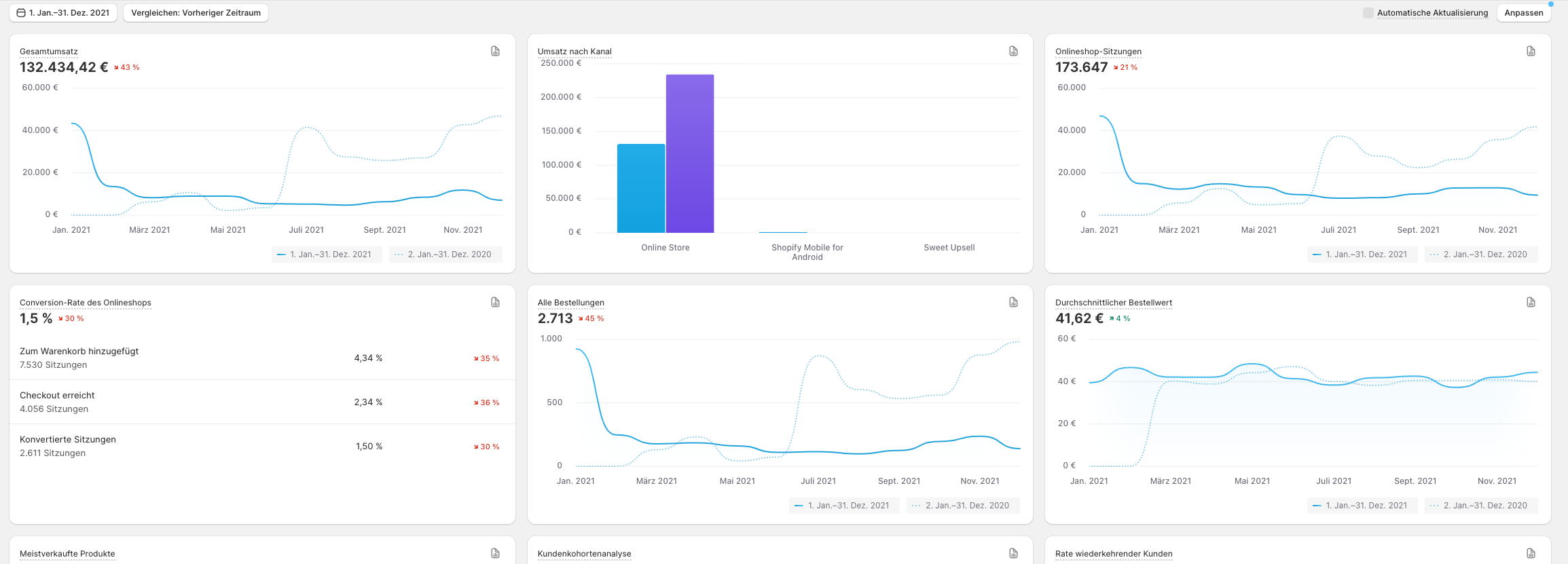This screenshot has width=1568, height=564.
Task: Click the Anpassen button
Action: pos(1523,13)
